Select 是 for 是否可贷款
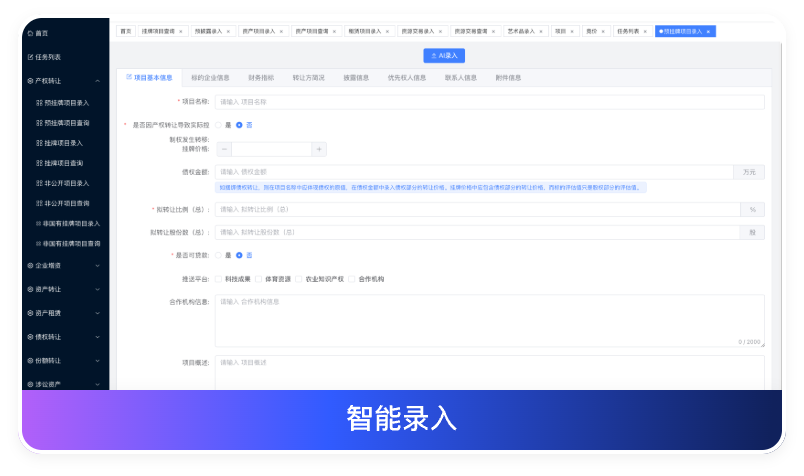This screenshot has height=476, width=804. tap(218, 255)
